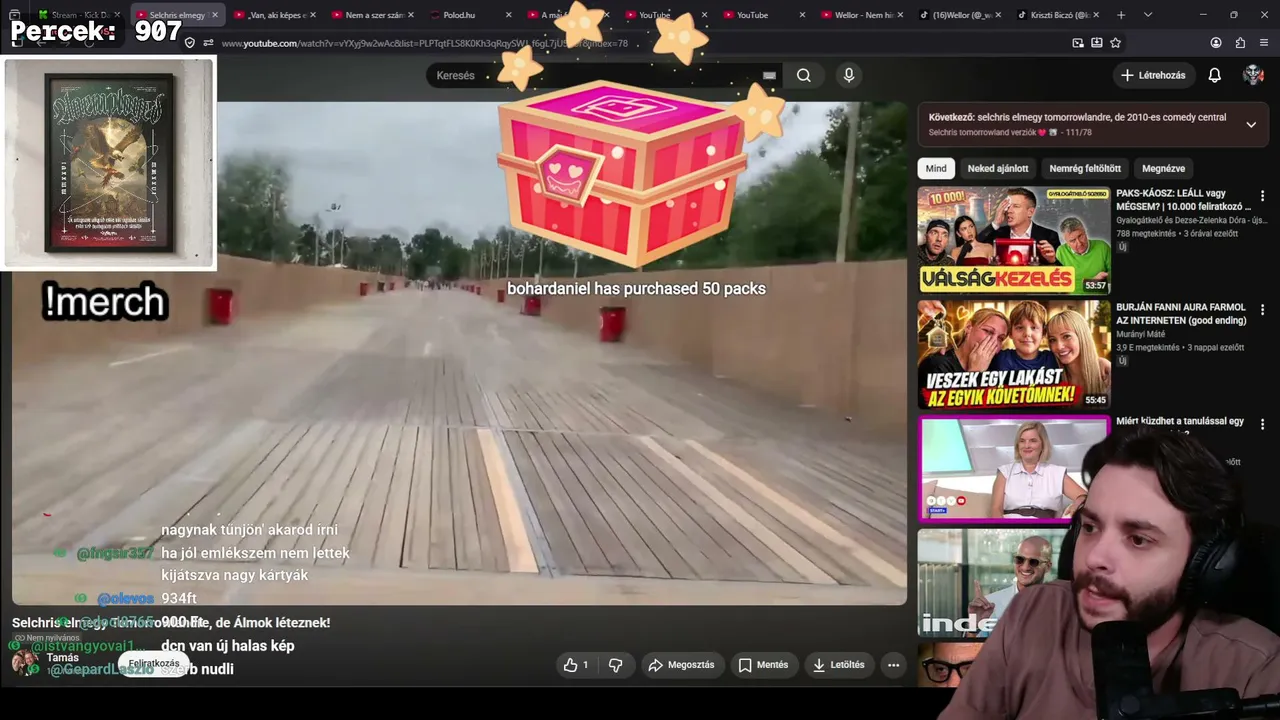Open more actions ellipsis under the video
The width and height of the screenshot is (1280, 720).
(x=893, y=665)
